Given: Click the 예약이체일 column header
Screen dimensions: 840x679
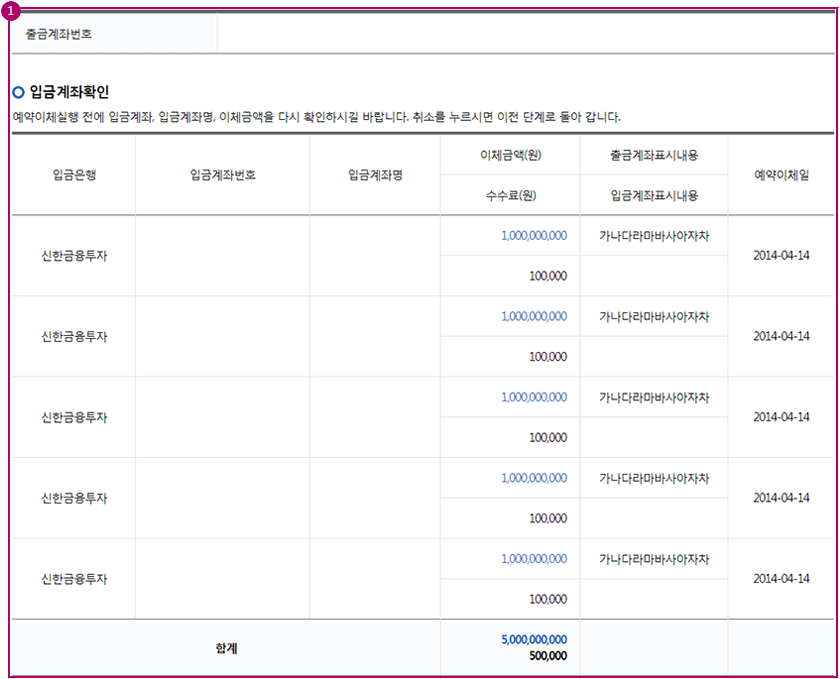Looking at the screenshot, I should coord(781,175).
